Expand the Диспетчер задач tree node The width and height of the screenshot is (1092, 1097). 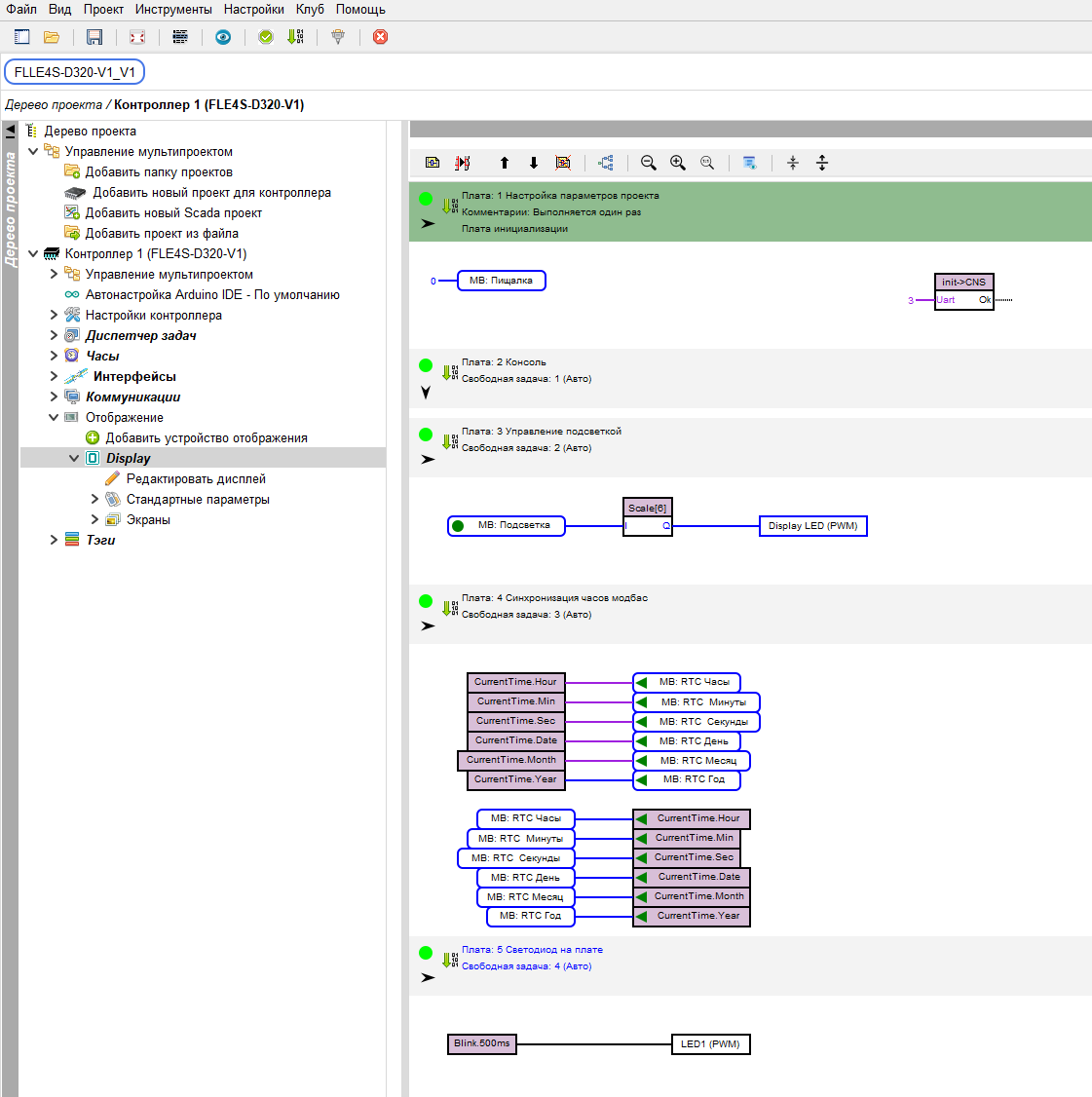point(54,335)
